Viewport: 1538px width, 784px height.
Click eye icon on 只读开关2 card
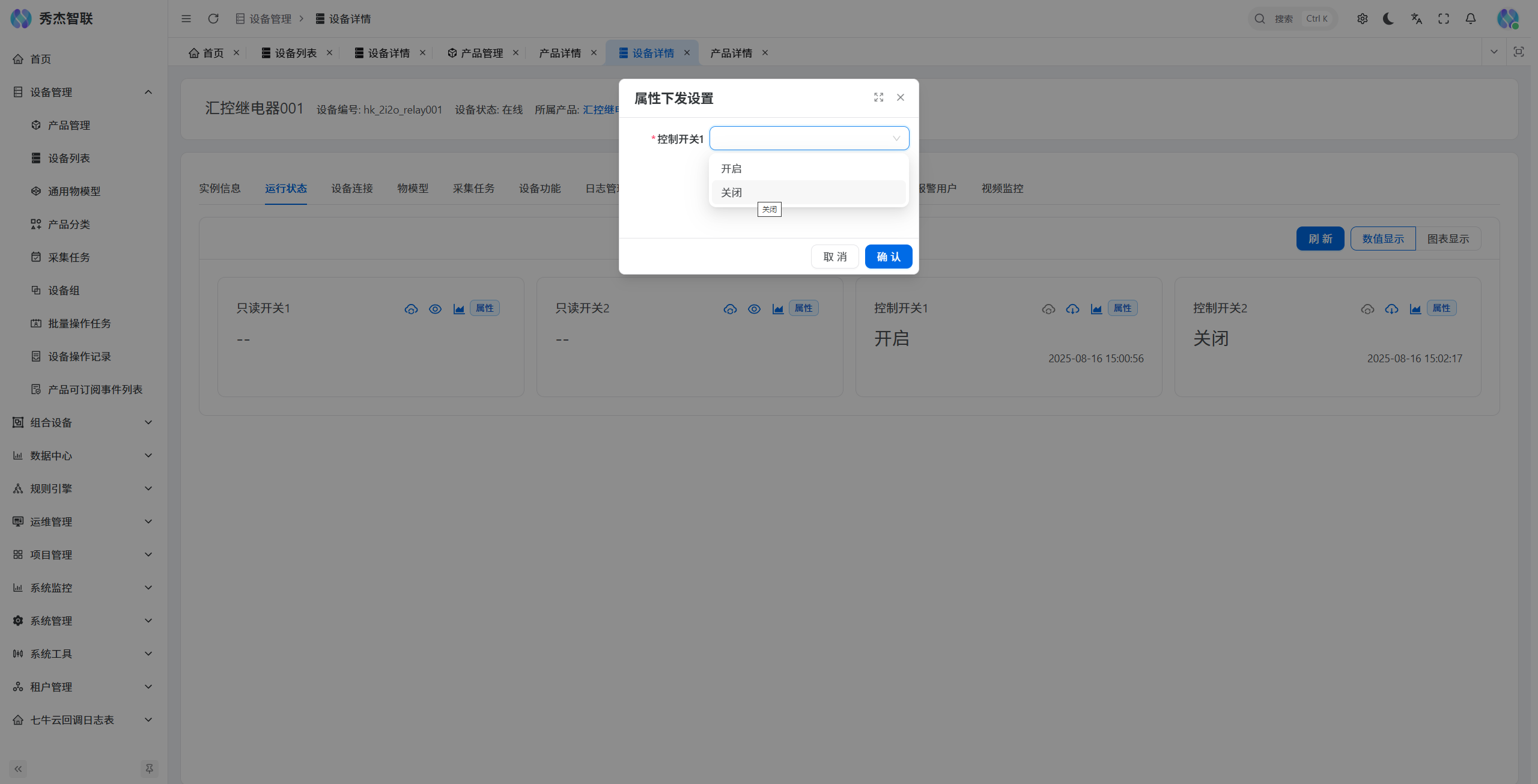[754, 309]
